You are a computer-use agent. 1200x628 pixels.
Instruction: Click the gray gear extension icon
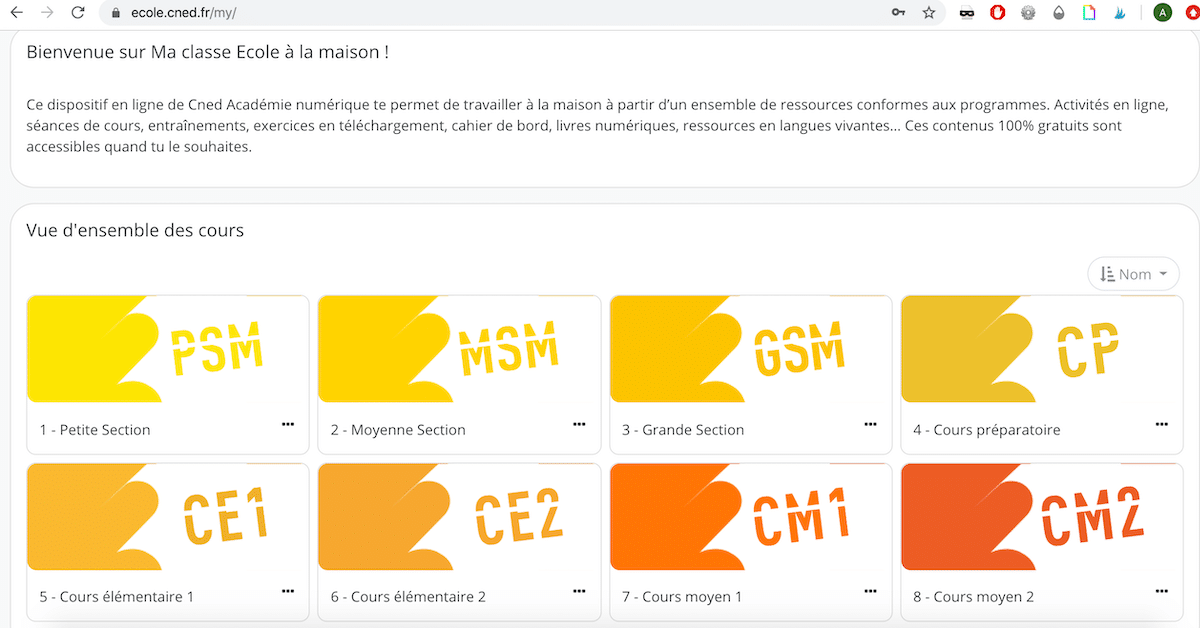pos(1027,13)
